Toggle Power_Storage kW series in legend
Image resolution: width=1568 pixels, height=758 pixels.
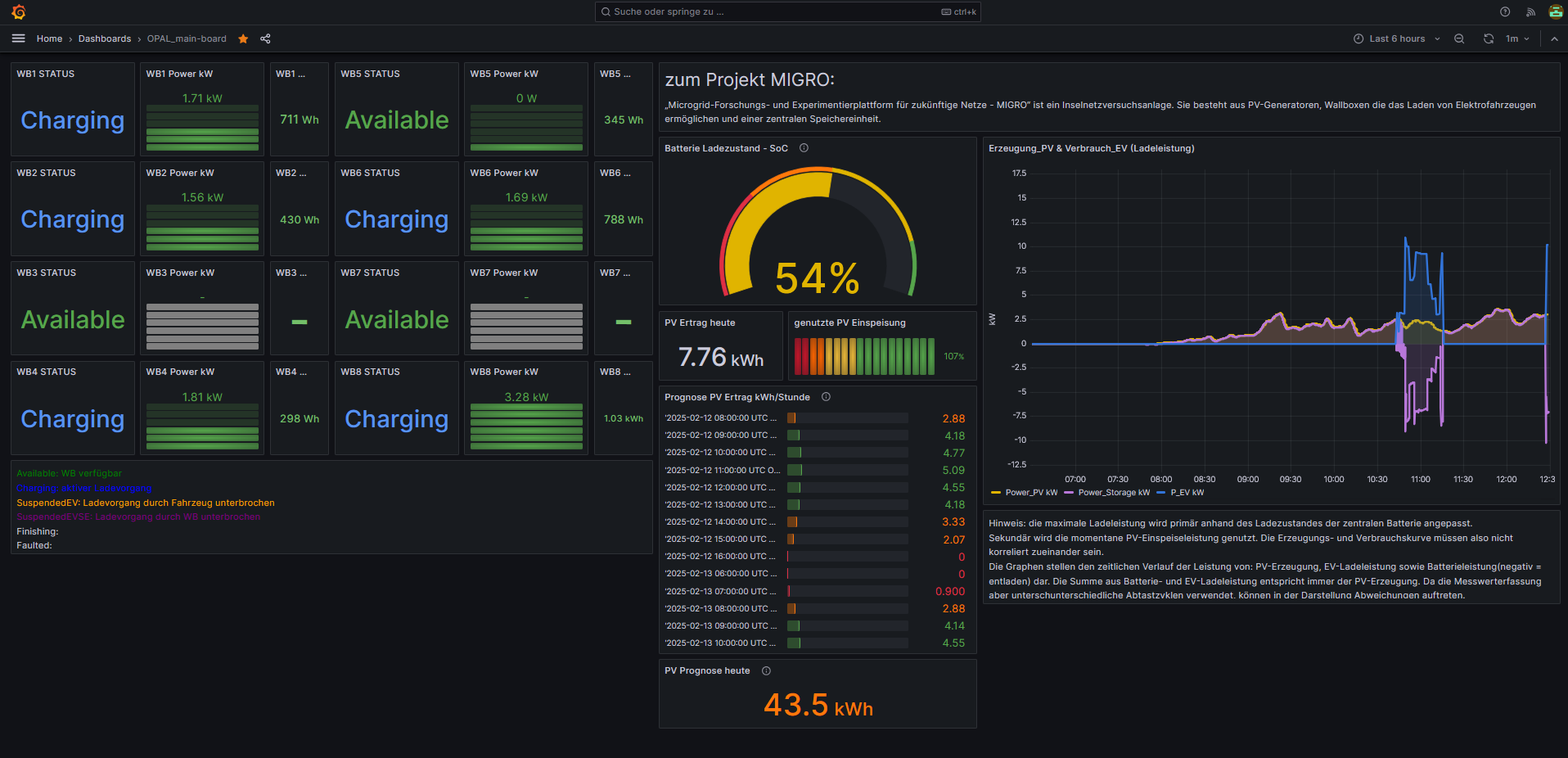pyautogui.click(x=1113, y=493)
